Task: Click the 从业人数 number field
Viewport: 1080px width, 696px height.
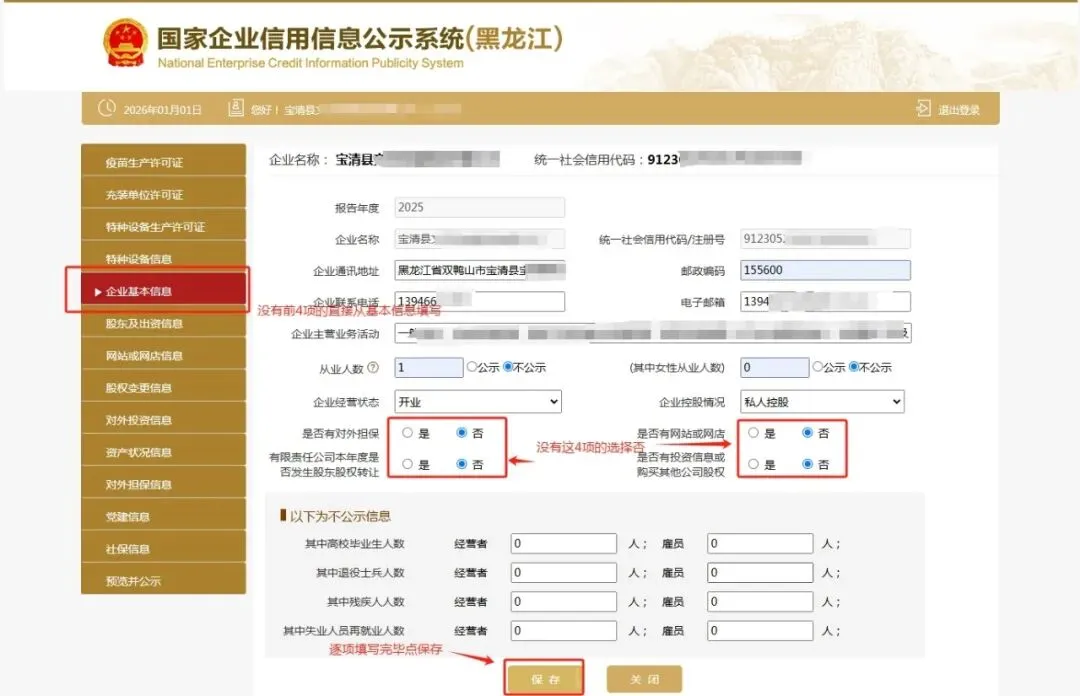Action: (x=428, y=367)
